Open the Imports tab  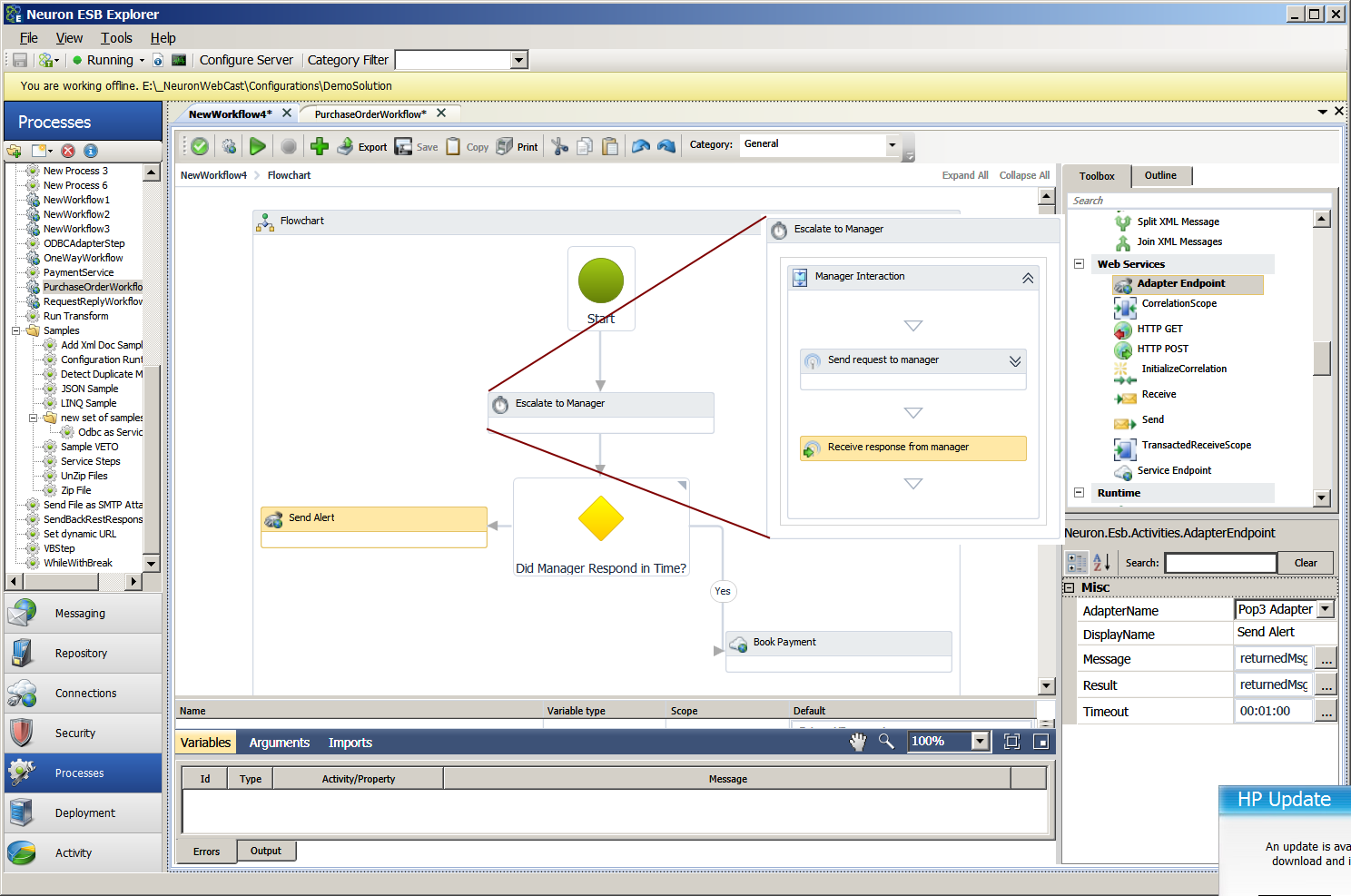[x=350, y=743]
